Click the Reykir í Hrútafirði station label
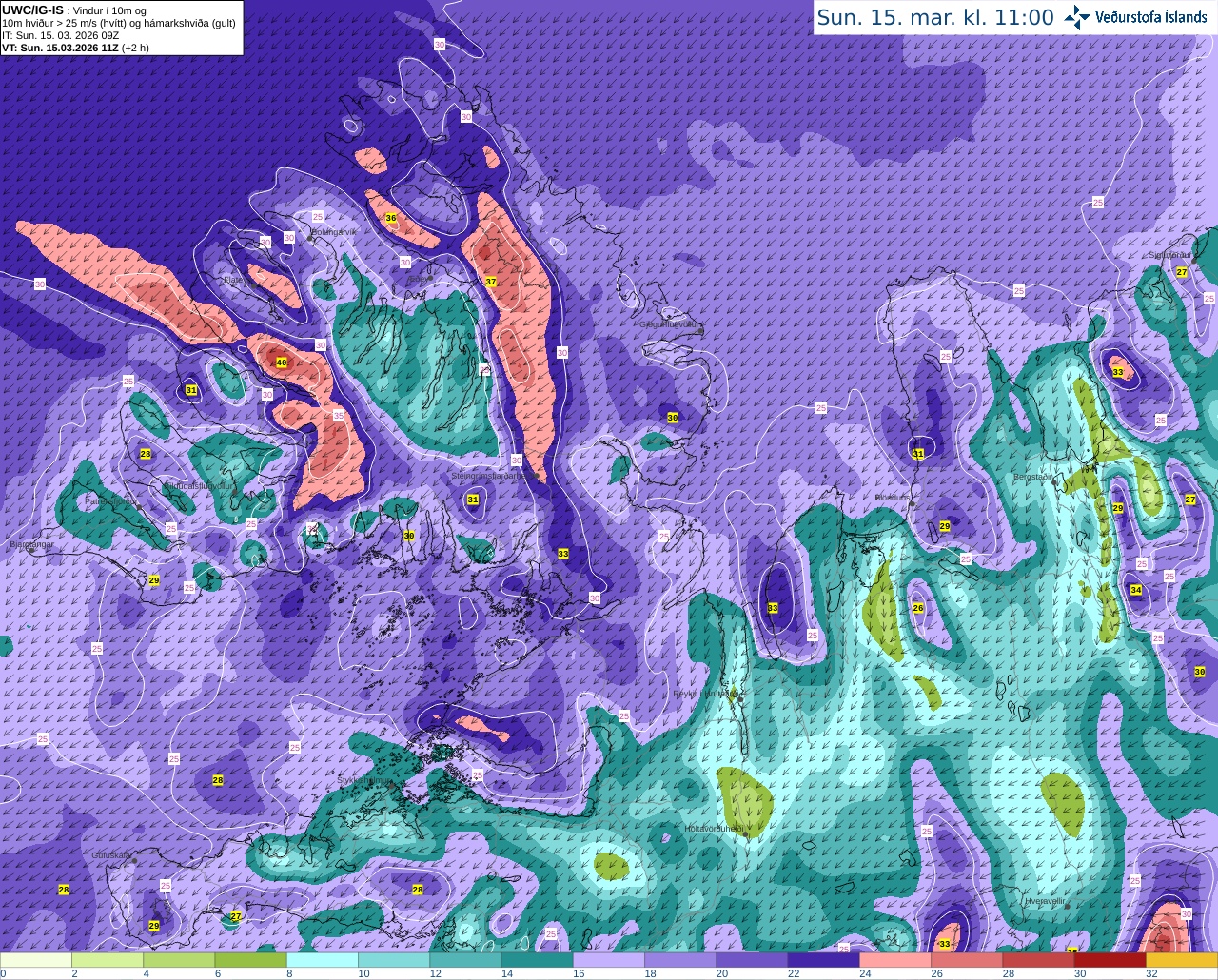Image resolution: width=1218 pixels, height=980 pixels. pos(706,694)
